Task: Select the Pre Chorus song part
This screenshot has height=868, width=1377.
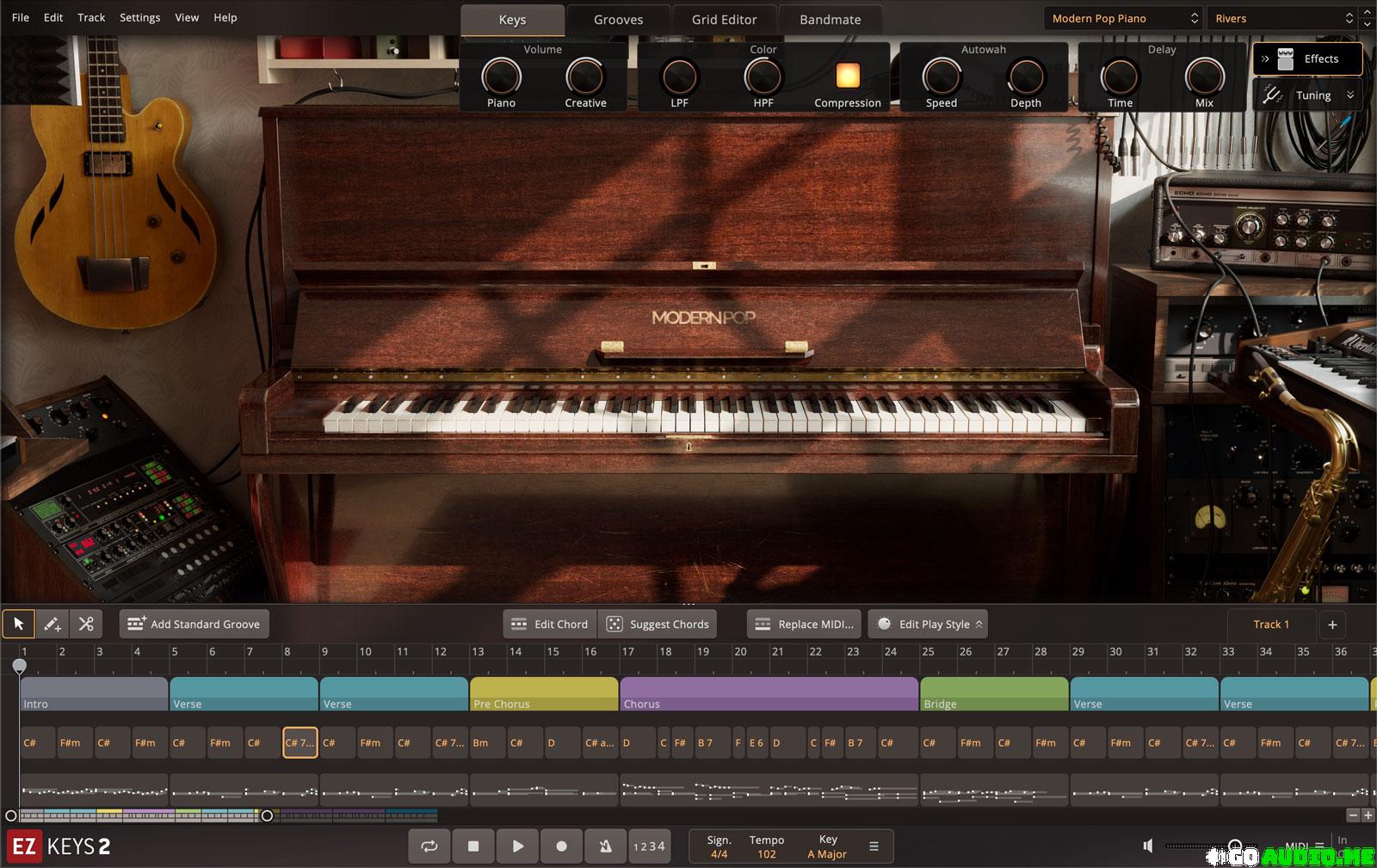Action: (x=544, y=694)
